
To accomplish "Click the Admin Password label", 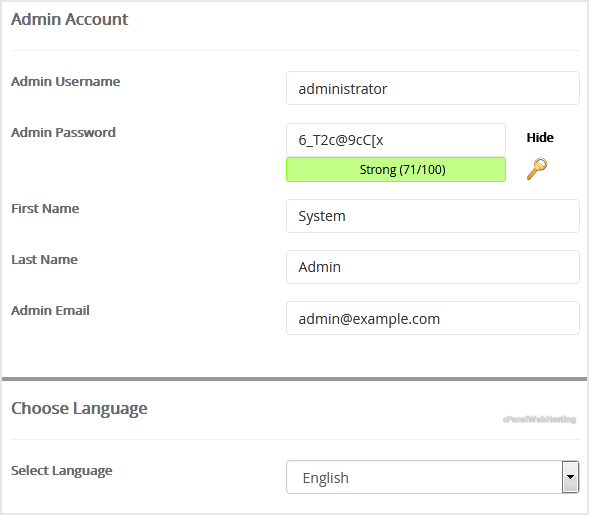I will [63, 133].
